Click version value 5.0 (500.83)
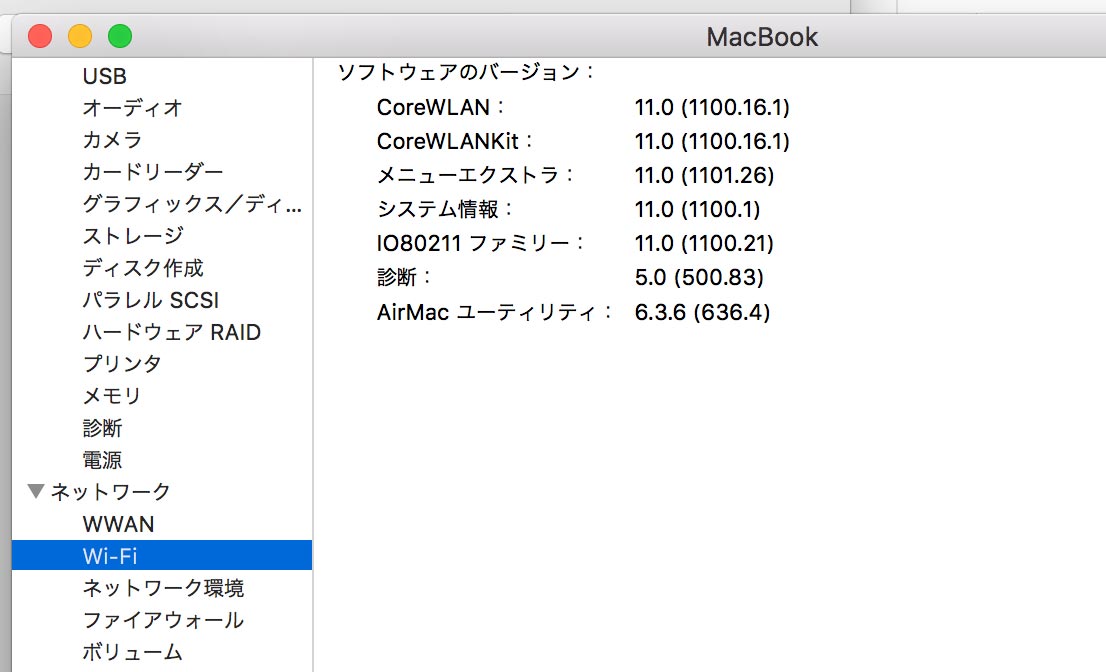 point(699,277)
